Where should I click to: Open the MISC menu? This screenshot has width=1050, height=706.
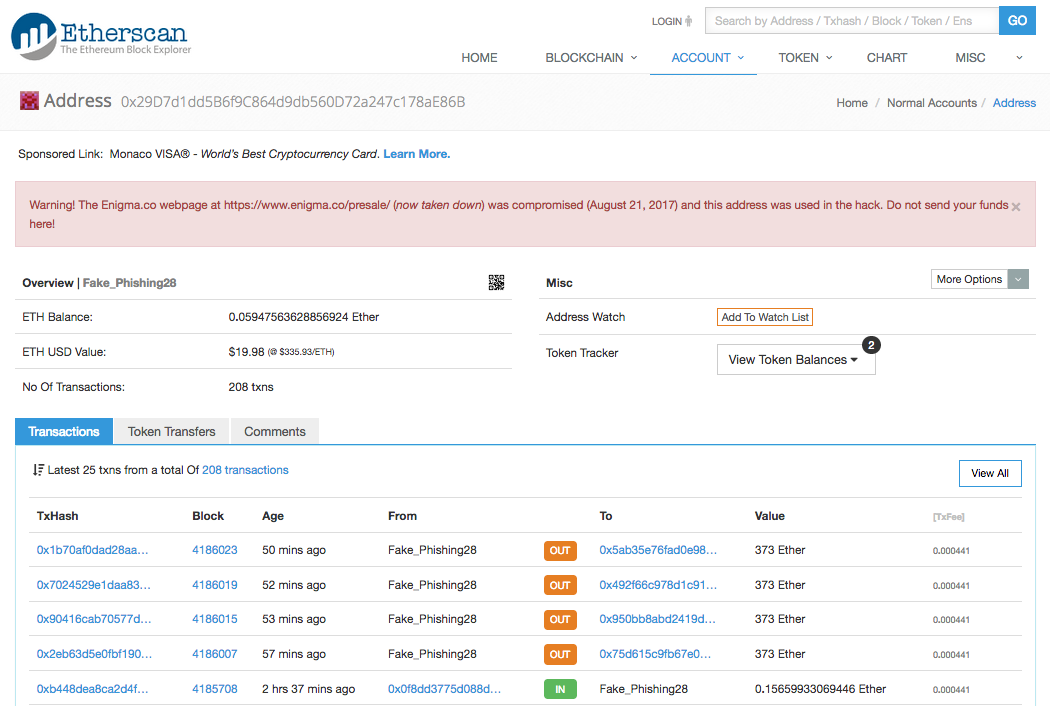pos(970,58)
